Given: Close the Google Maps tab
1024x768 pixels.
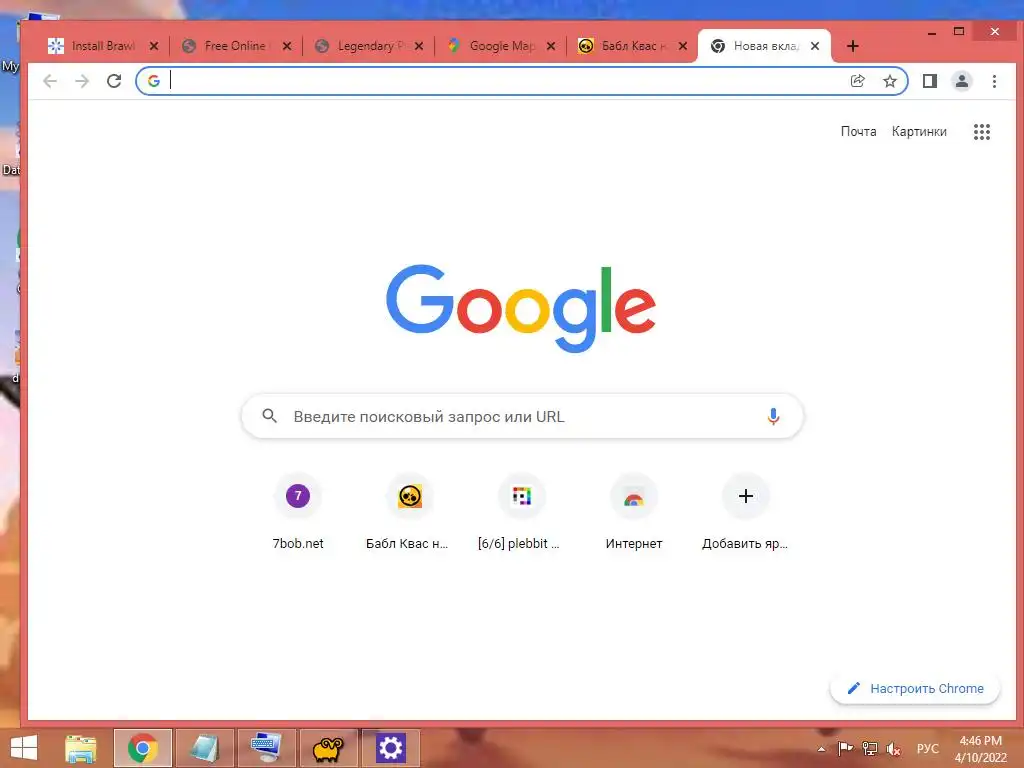Looking at the screenshot, I should (551, 46).
